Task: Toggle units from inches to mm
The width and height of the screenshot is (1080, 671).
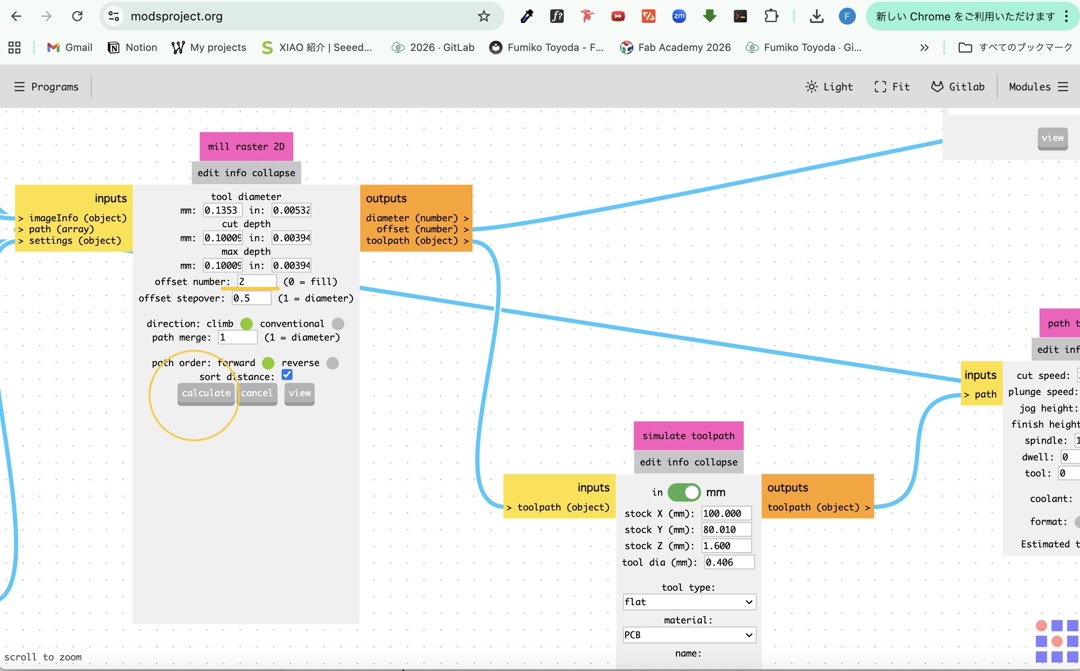Action: pos(685,492)
